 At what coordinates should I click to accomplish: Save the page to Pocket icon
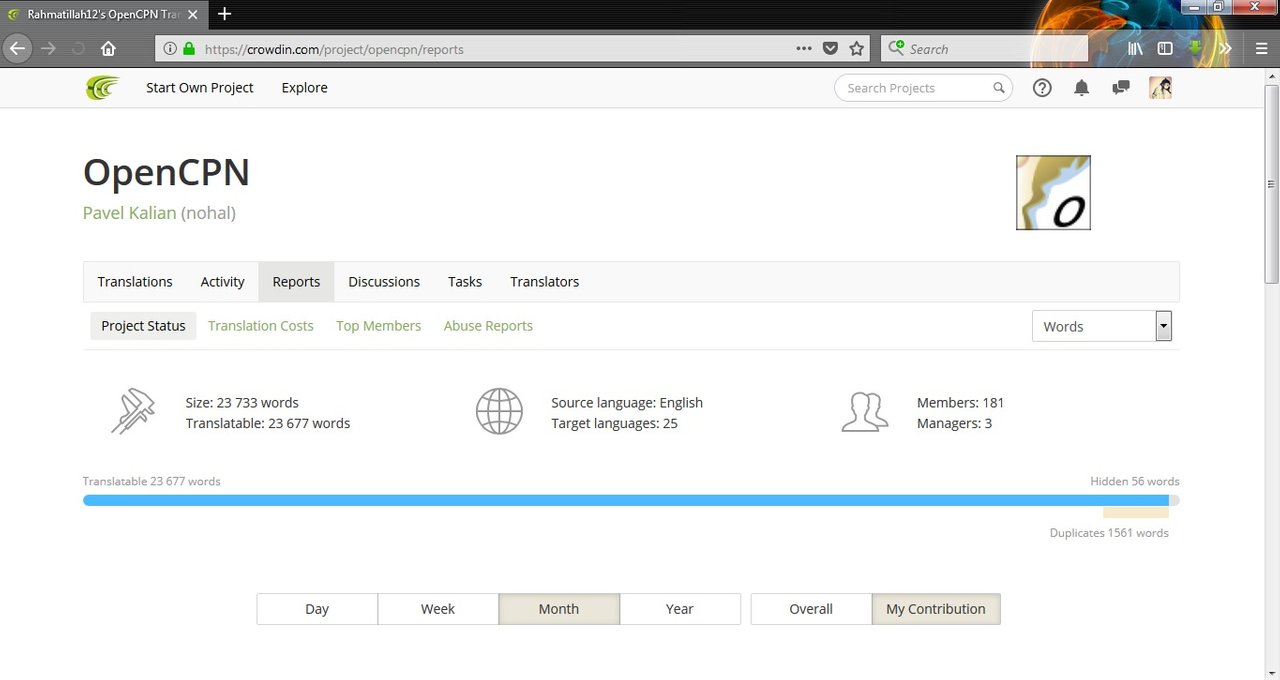coord(830,48)
